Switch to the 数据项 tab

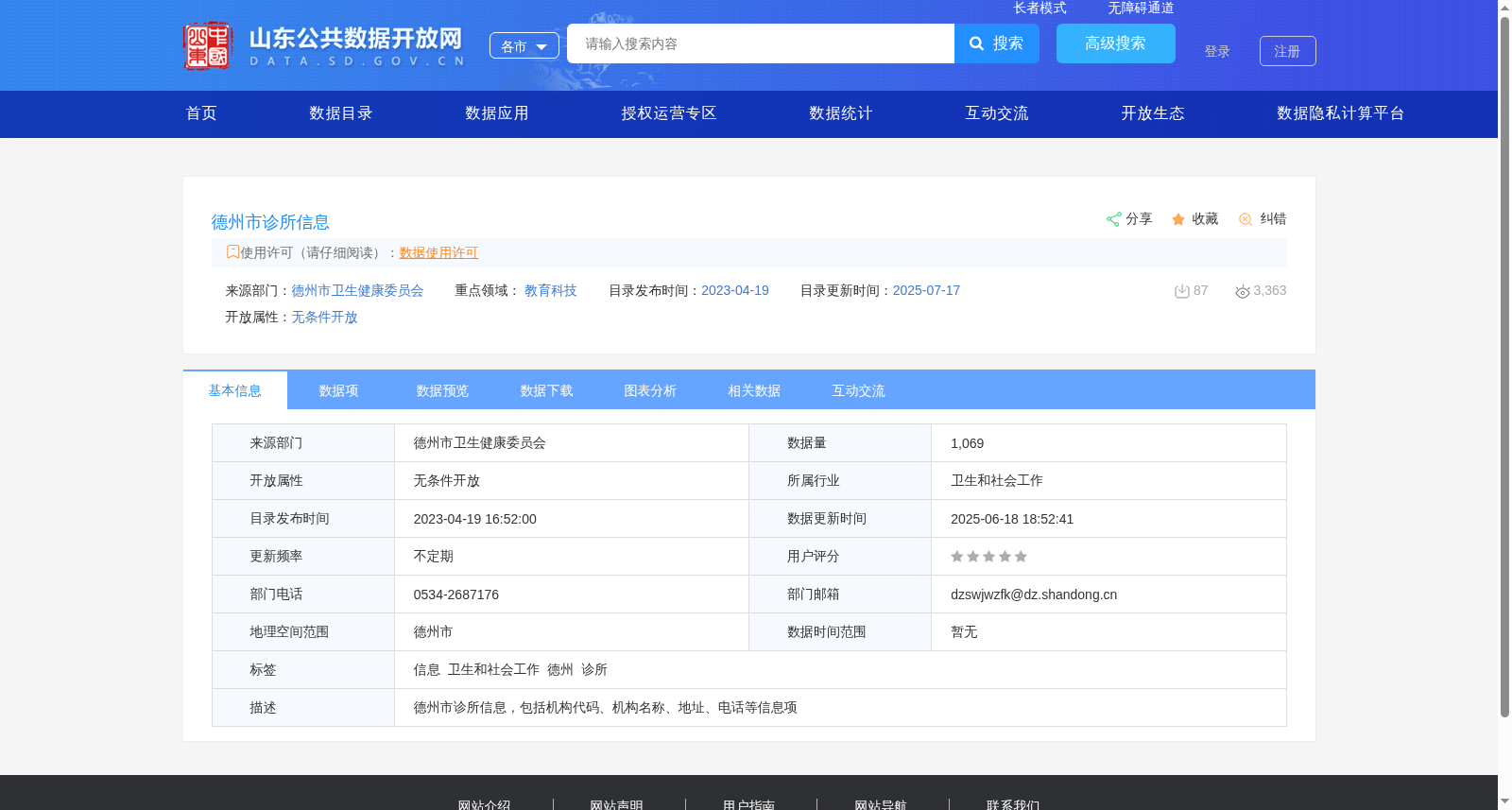339,390
